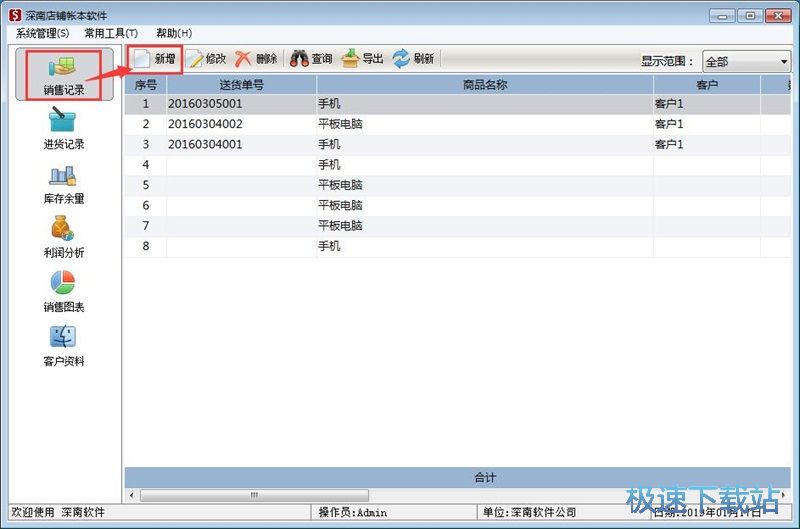The height and width of the screenshot is (529, 800).
Task: Click 客户1 in row 3
Action: pos(669,144)
